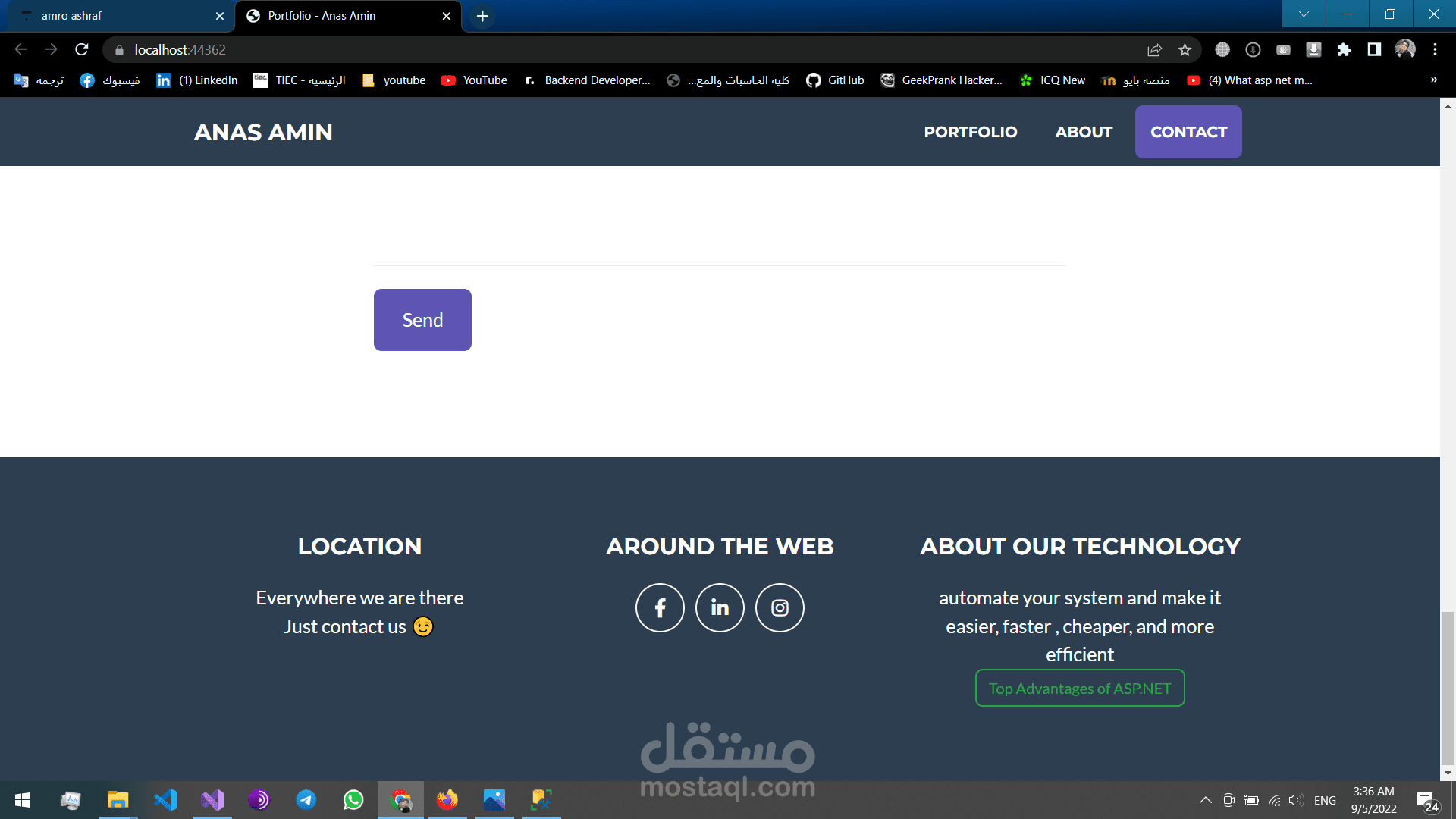1456x819 pixels.
Task: Open Telegram from the taskbar
Action: pyautogui.click(x=306, y=800)
